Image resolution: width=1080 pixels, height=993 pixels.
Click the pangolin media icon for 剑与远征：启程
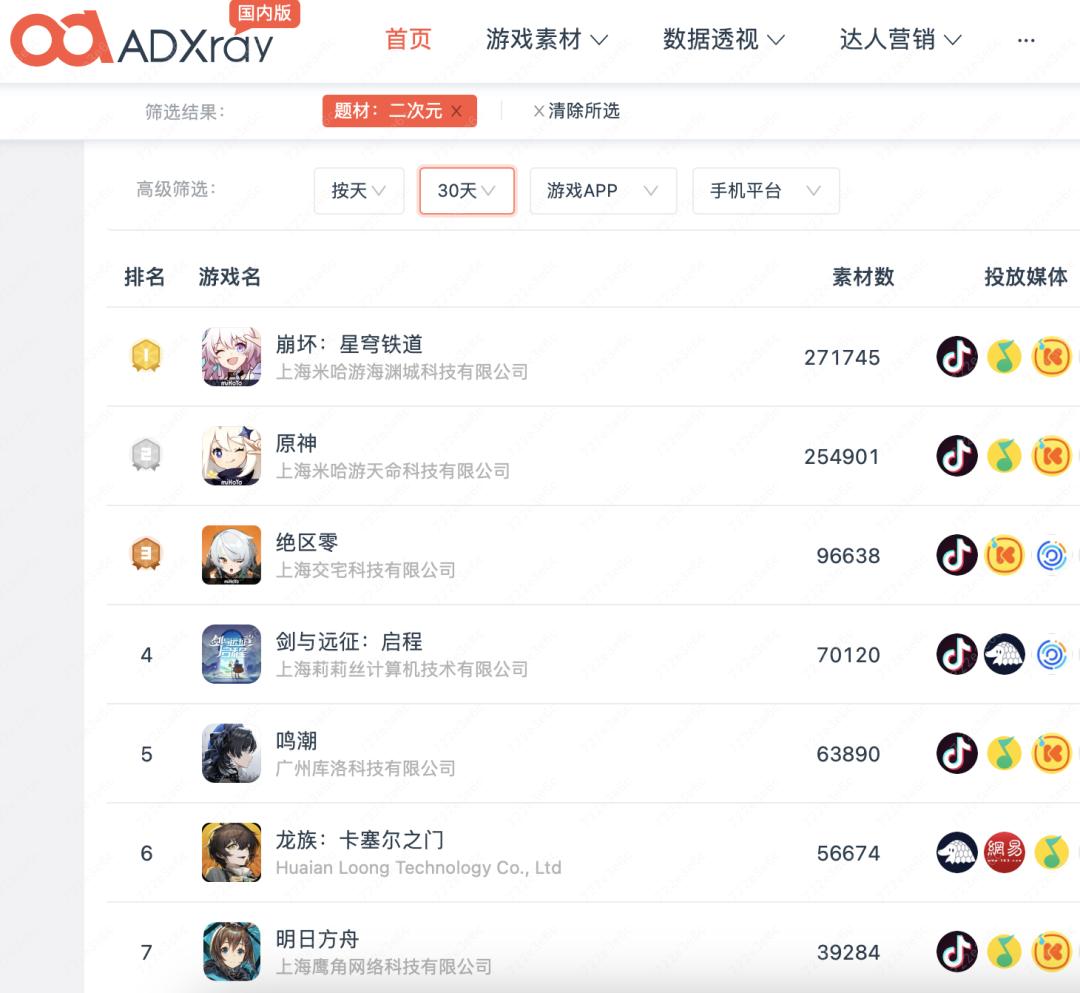(x=1004, y=654)
